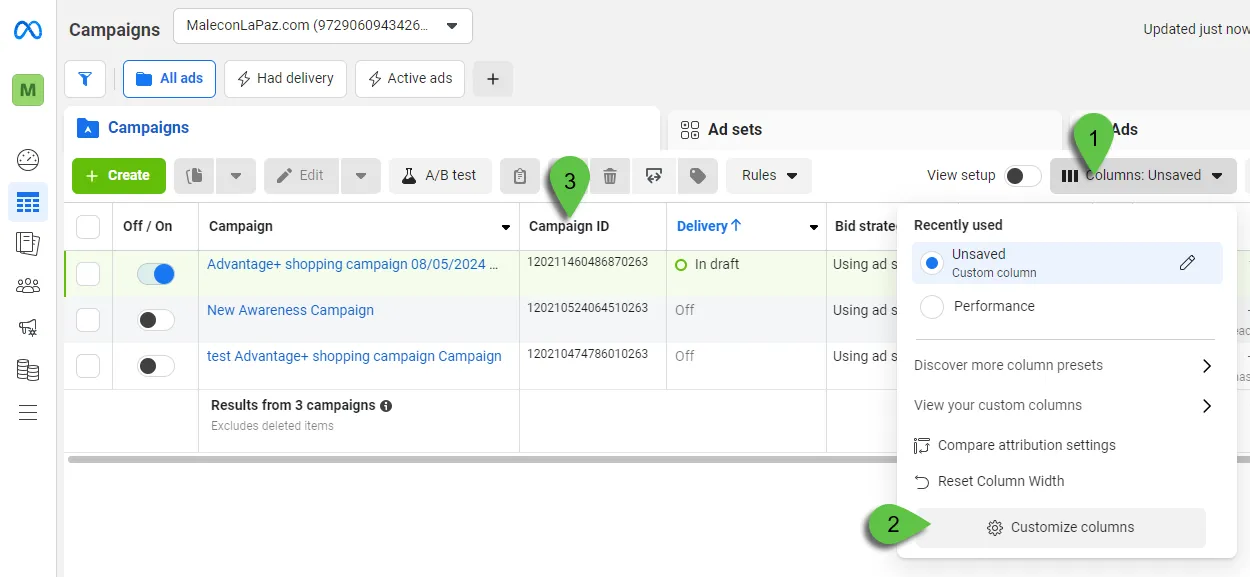Viewport: 1250px width, 577px height.
Task: Click the Off / On column header
Action: click(x=148, y=226)
